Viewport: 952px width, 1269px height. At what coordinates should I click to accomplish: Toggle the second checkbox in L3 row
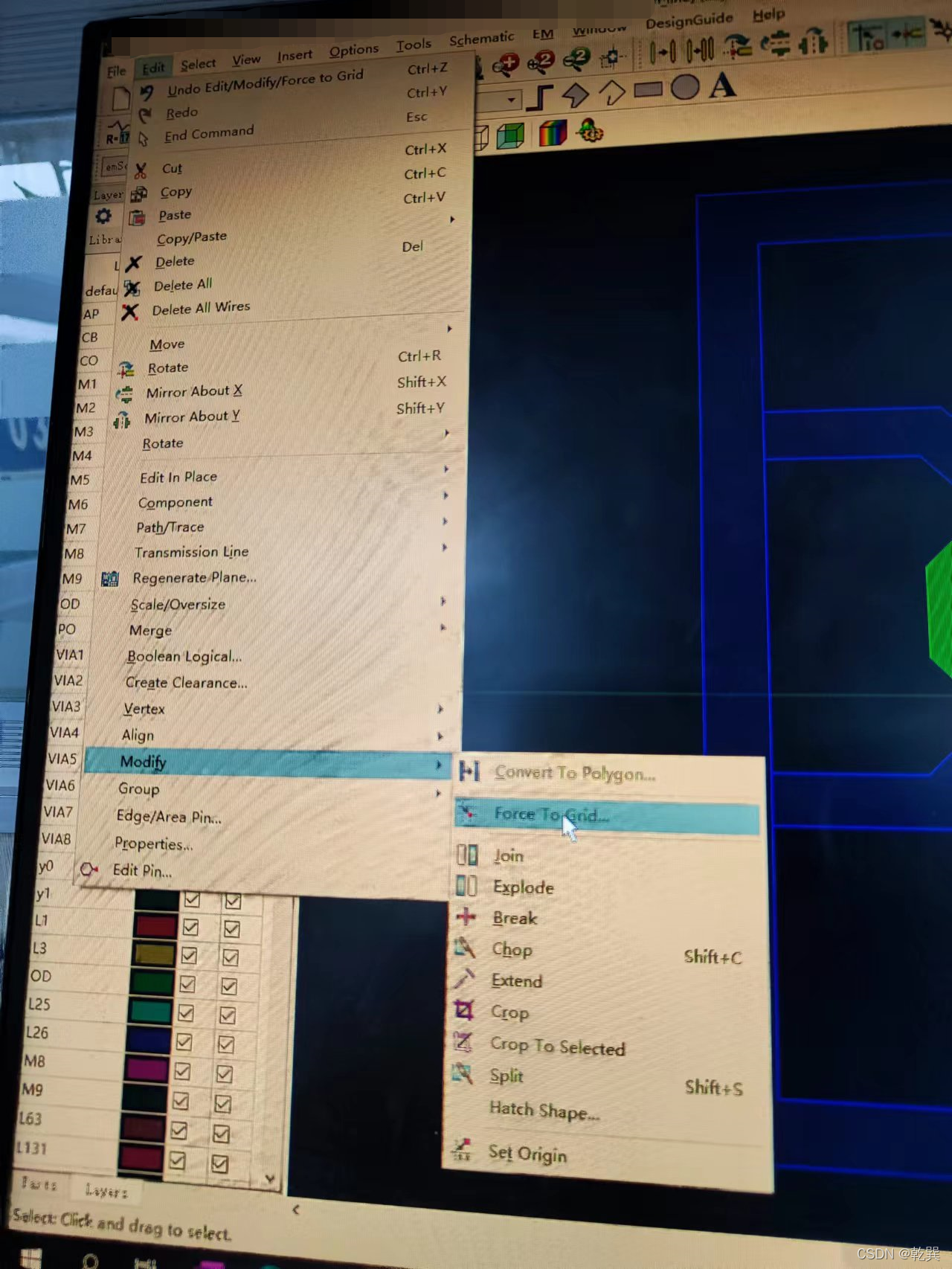[231, 957]
